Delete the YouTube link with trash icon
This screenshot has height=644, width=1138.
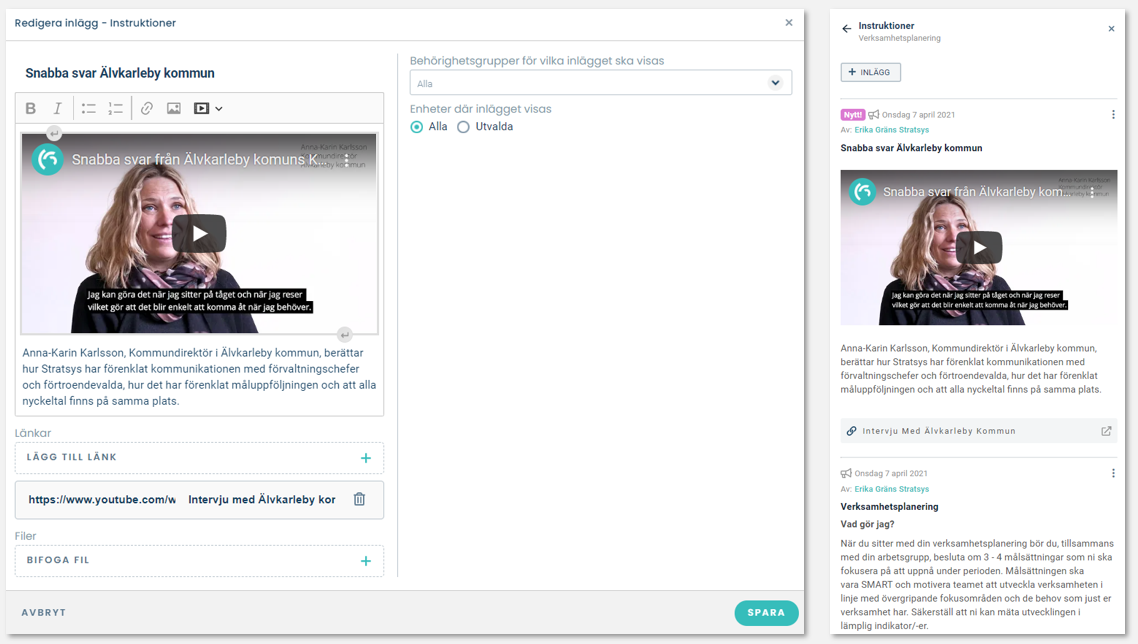coord(359,499)
